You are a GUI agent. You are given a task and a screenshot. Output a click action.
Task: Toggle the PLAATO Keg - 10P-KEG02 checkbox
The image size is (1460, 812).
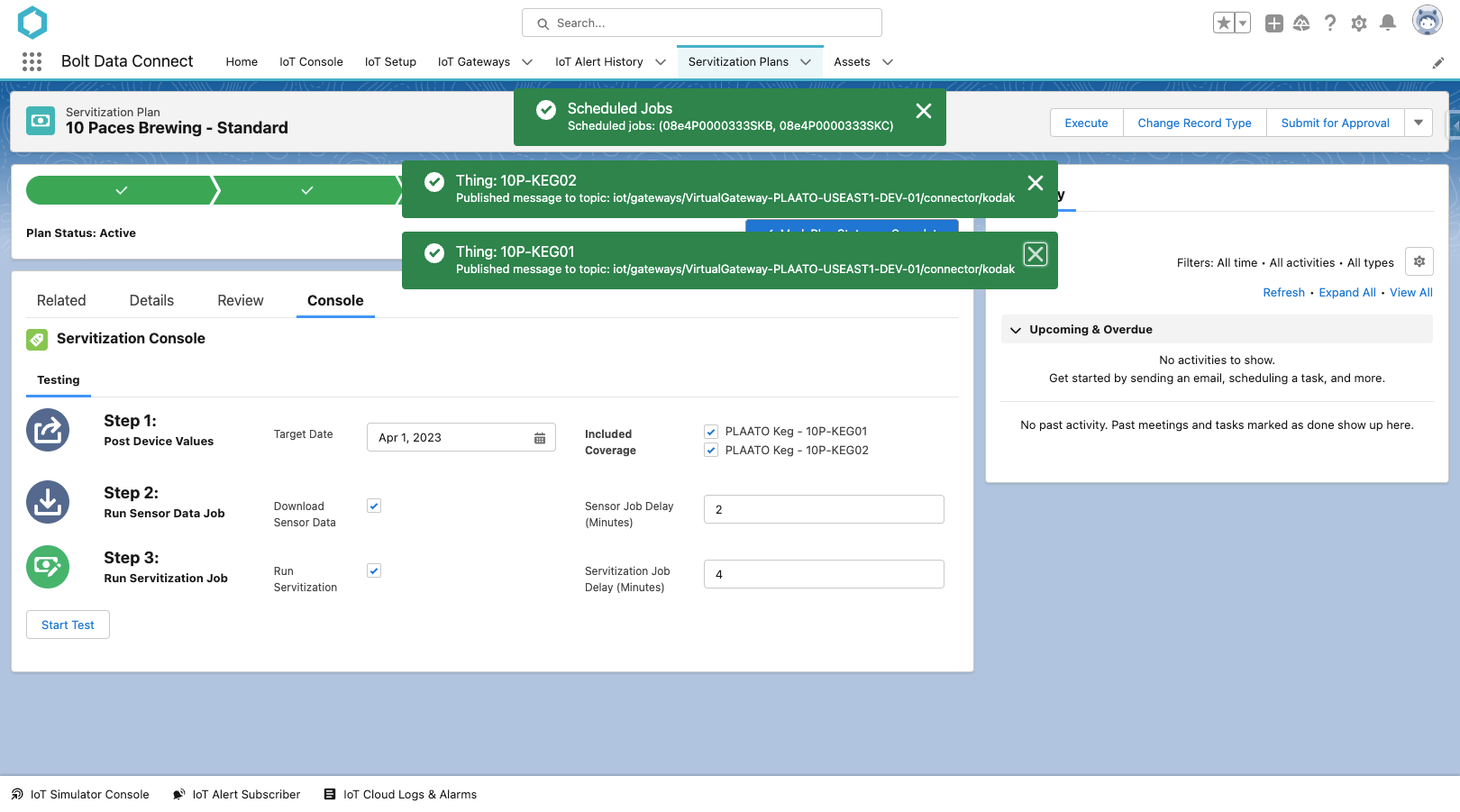pyautogui.click(x=711, y=451)
